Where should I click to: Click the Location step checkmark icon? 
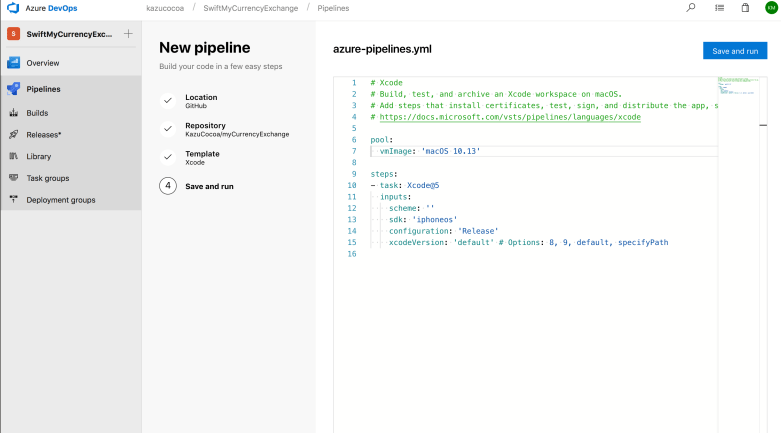[x=168, y=101]
